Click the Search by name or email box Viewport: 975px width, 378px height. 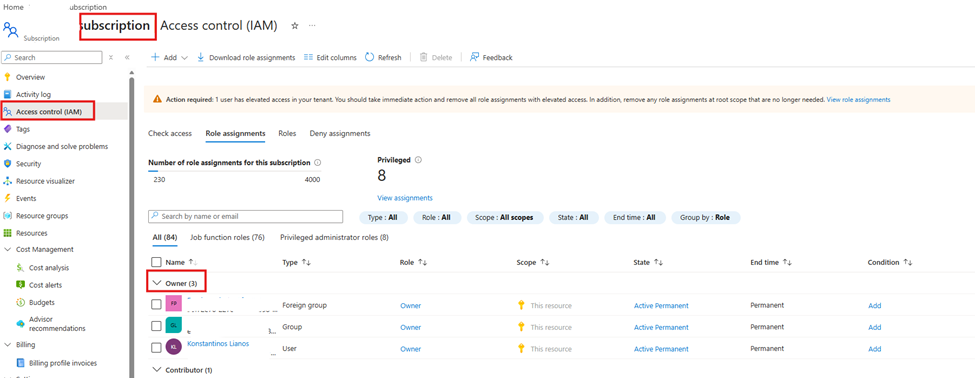pos(246,216)
